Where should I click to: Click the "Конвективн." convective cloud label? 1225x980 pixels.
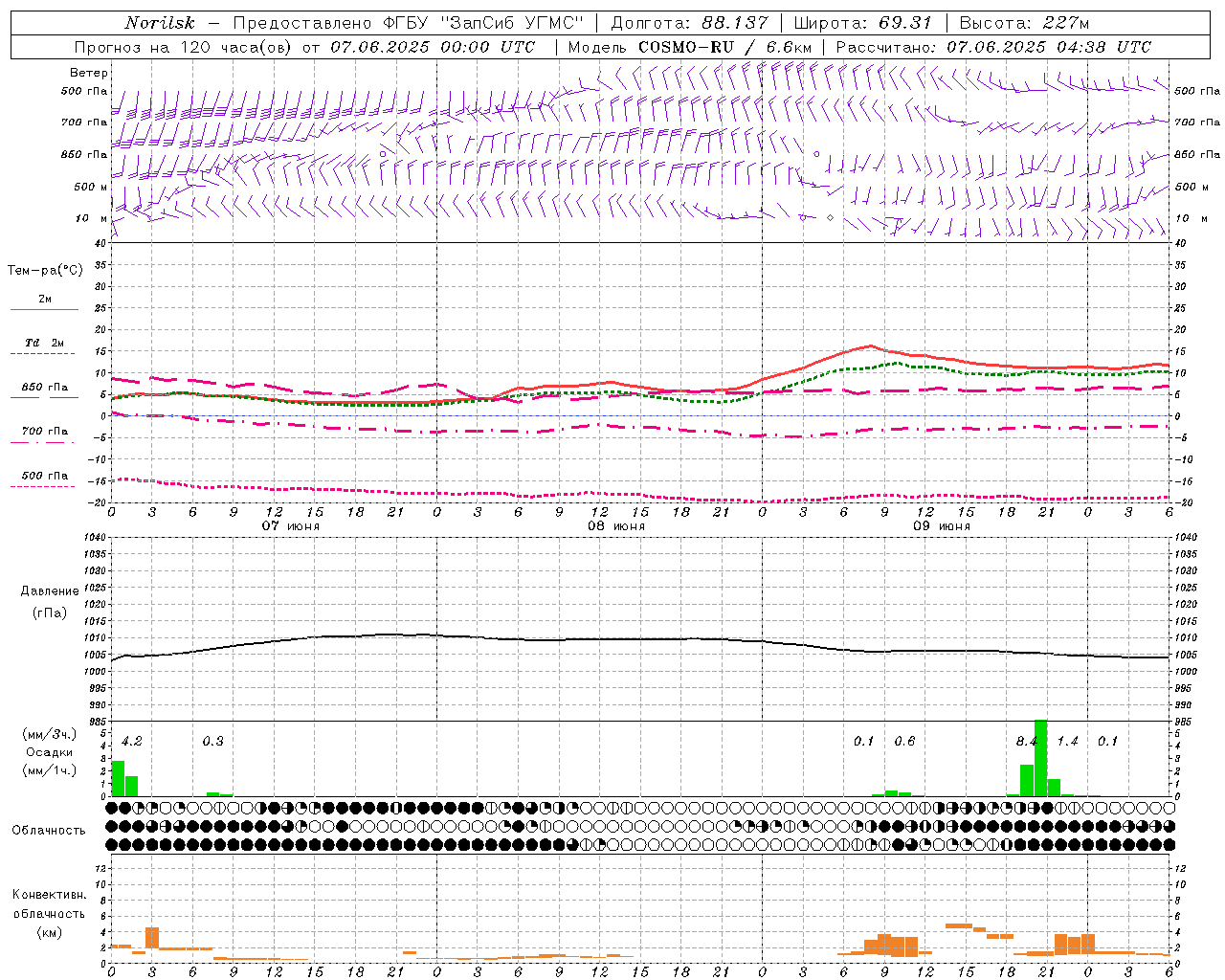point(49,895)
